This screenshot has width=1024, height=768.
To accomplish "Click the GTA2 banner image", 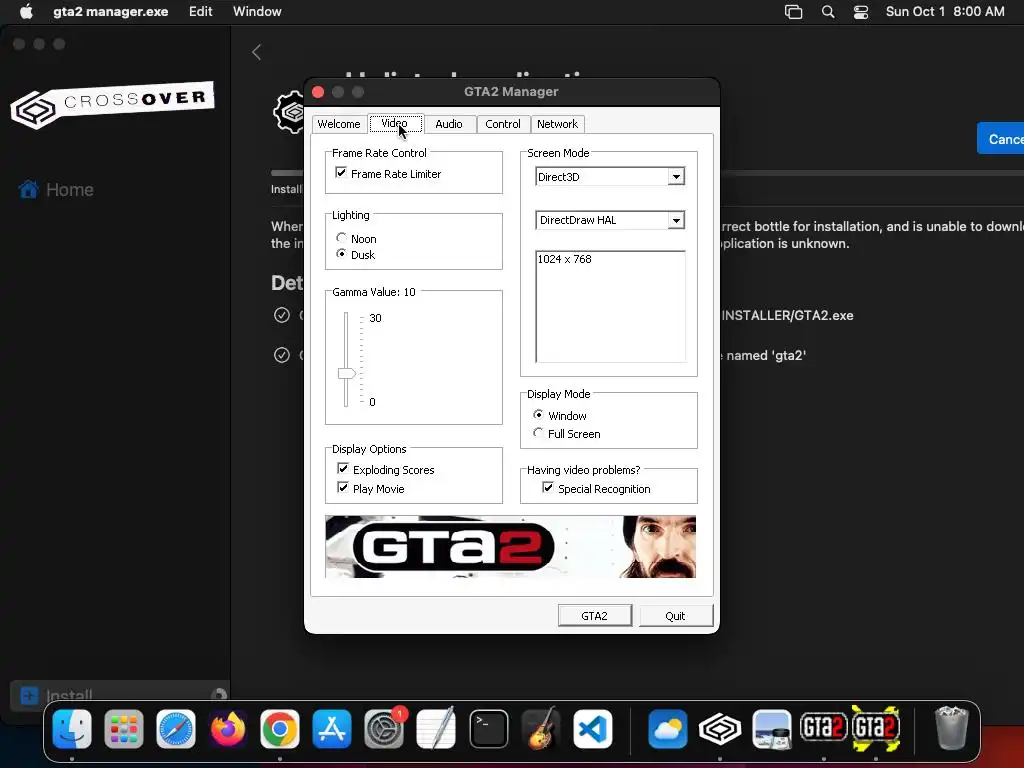I will (511, 547).
